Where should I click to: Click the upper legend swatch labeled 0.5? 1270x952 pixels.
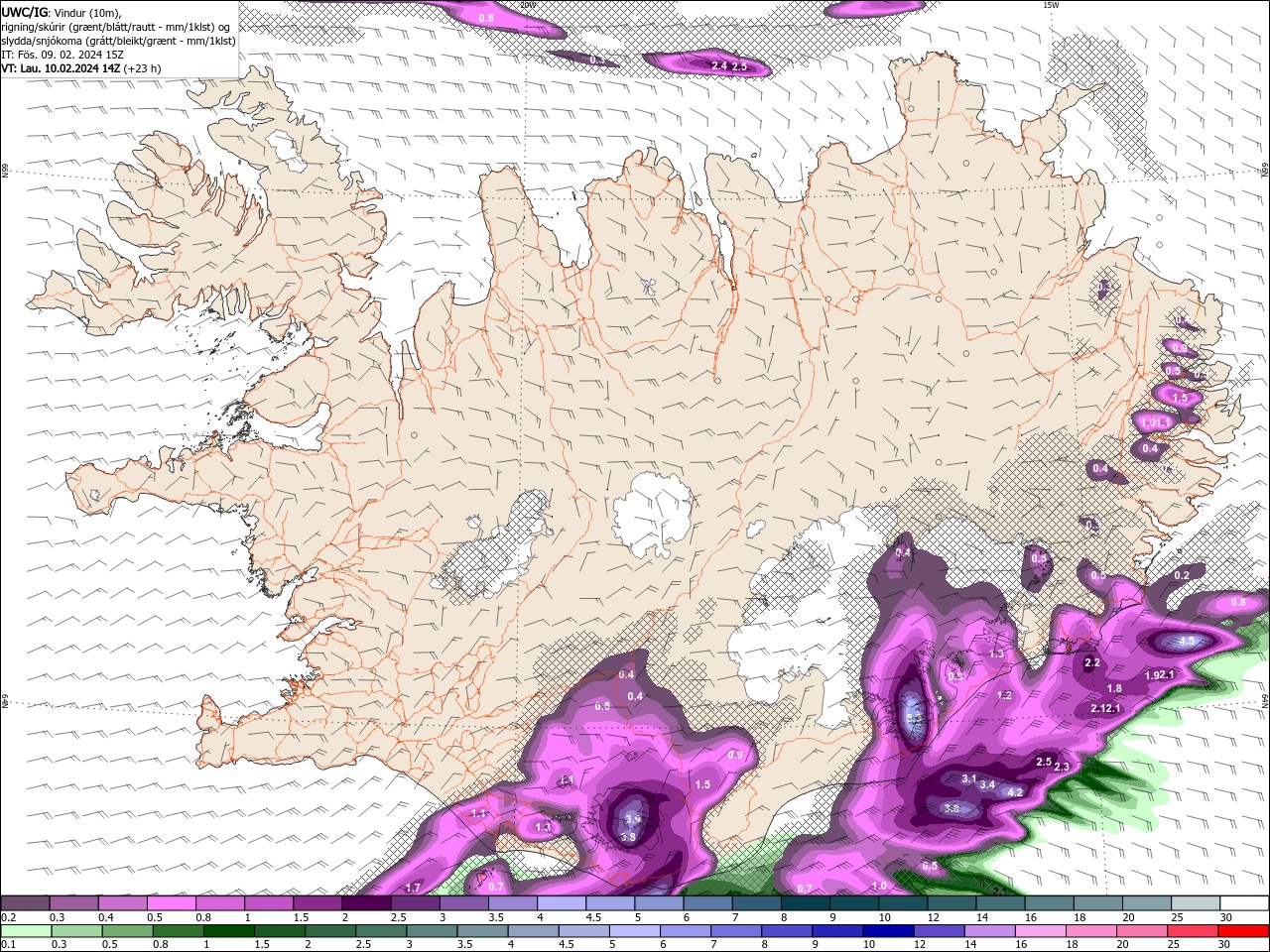tap(171, 903)
